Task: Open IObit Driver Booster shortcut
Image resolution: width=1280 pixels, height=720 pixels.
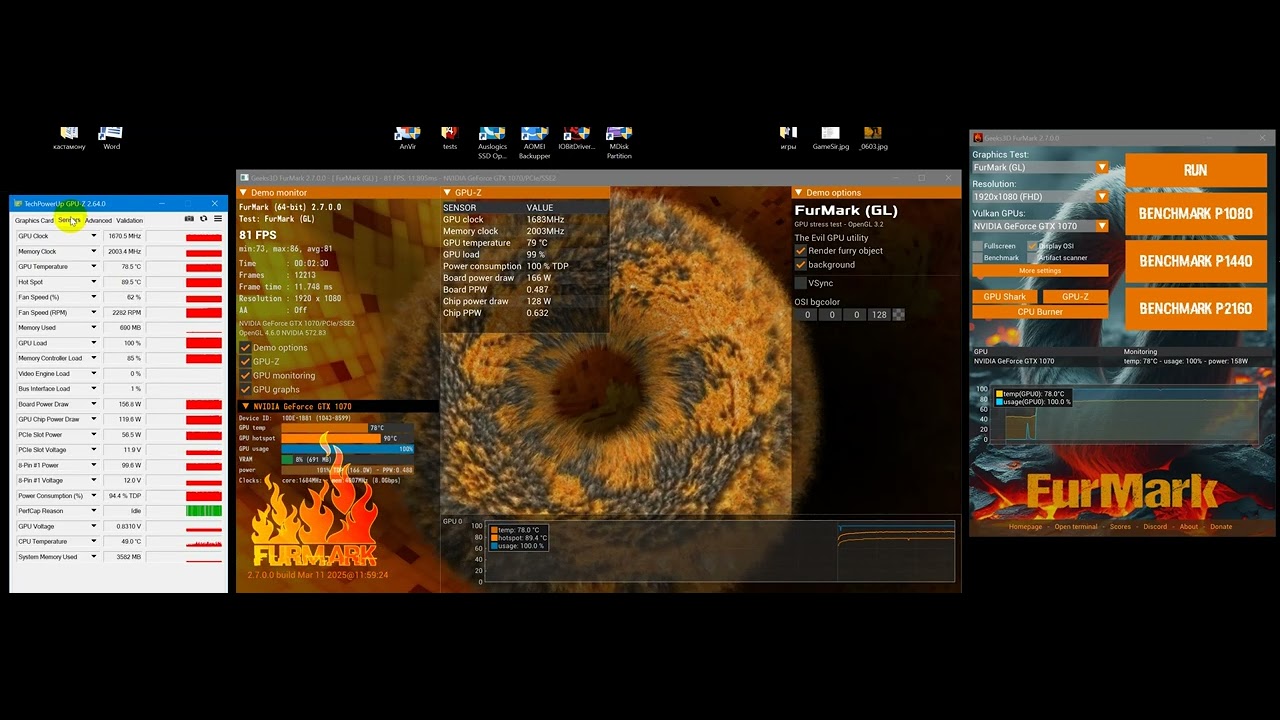Action: 577,138
